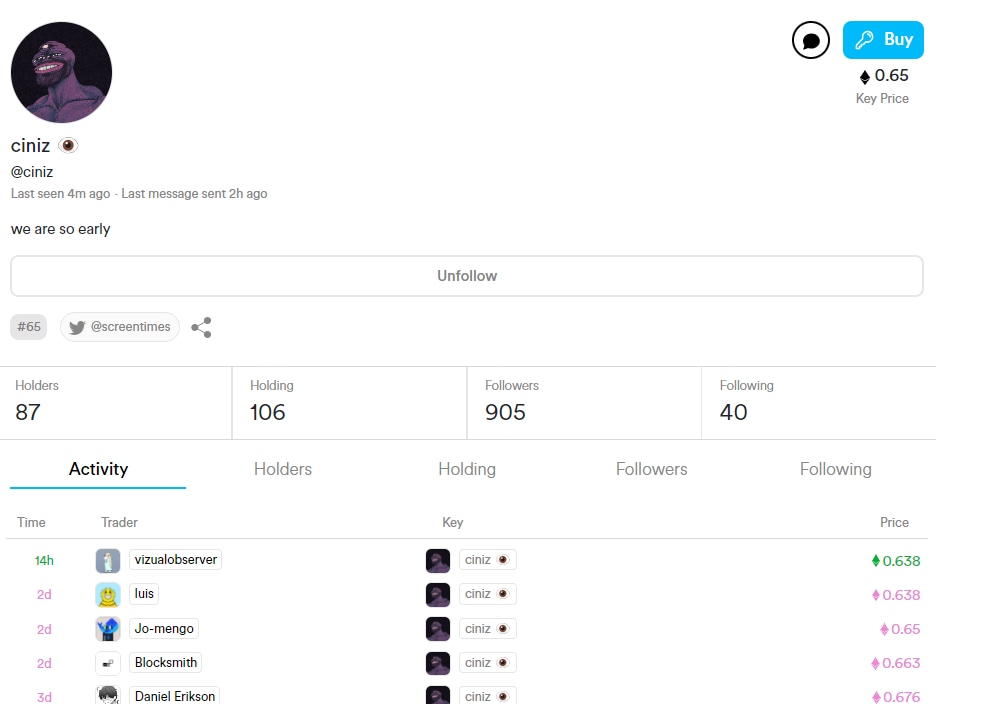Open vizualobserver's trader avatar
Image resolution: width=988 pixels, height=704 pixels.
click(108, 561)
